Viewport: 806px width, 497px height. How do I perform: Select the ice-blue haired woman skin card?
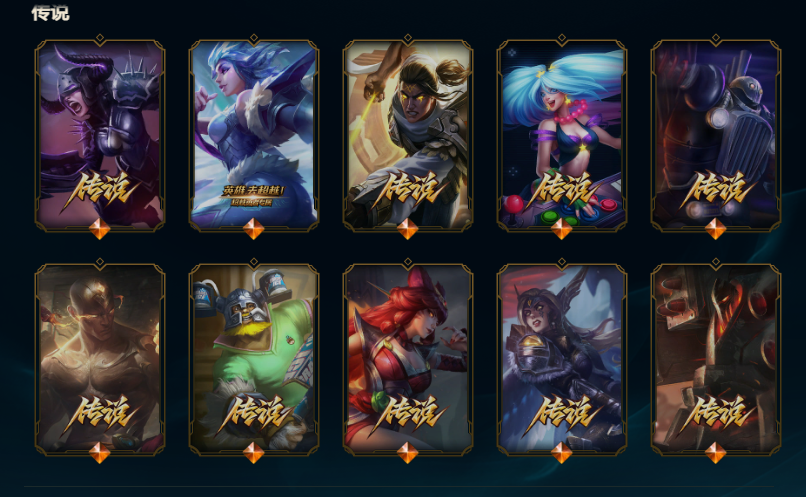[254, 135]
